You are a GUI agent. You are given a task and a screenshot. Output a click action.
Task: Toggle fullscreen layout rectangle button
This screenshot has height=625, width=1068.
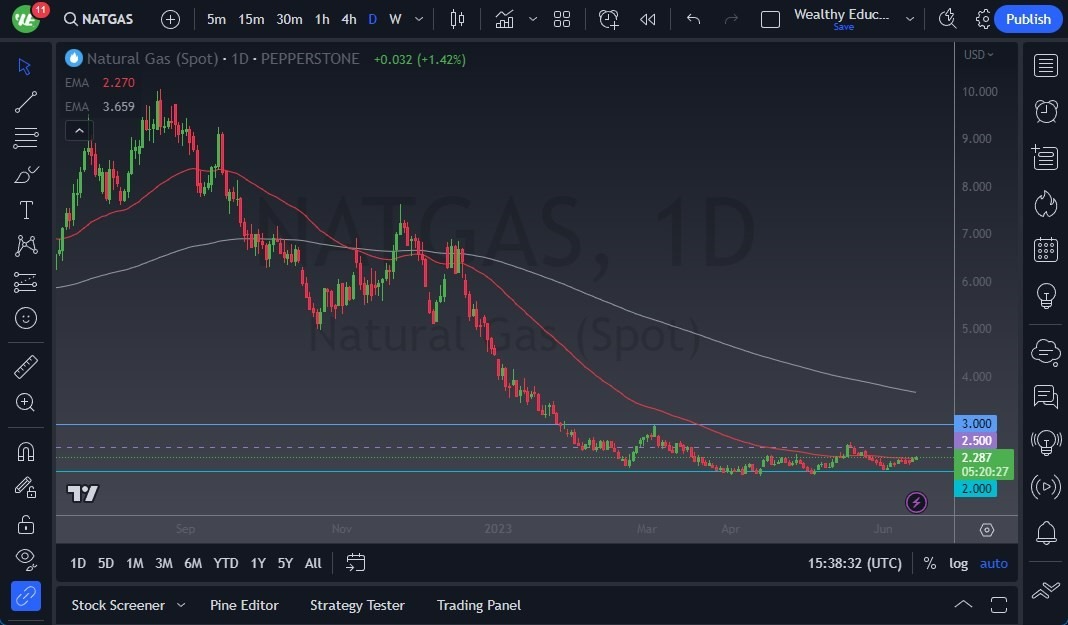pyautogui.click(x=770, y=19)
